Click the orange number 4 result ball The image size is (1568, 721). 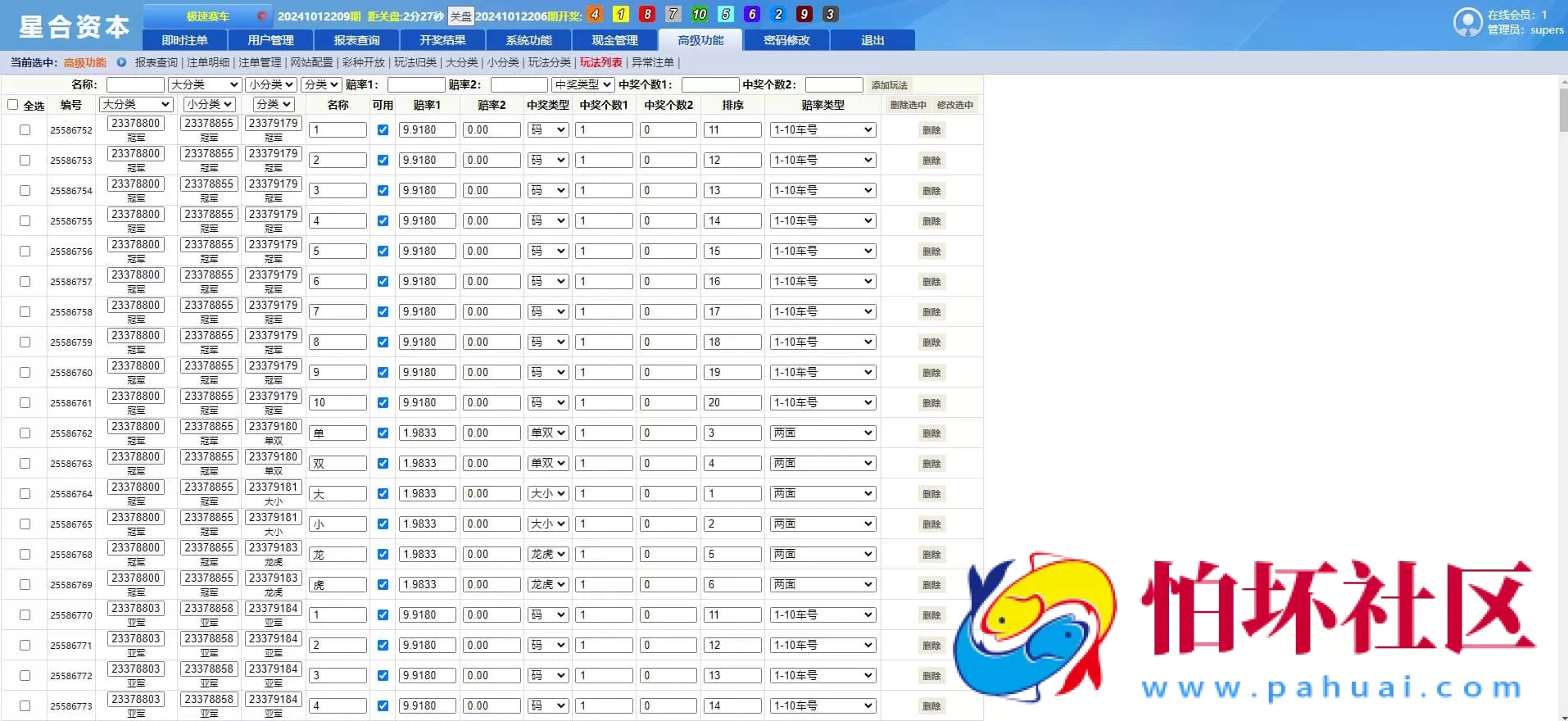pyautogui.click(x=595, y=15)
